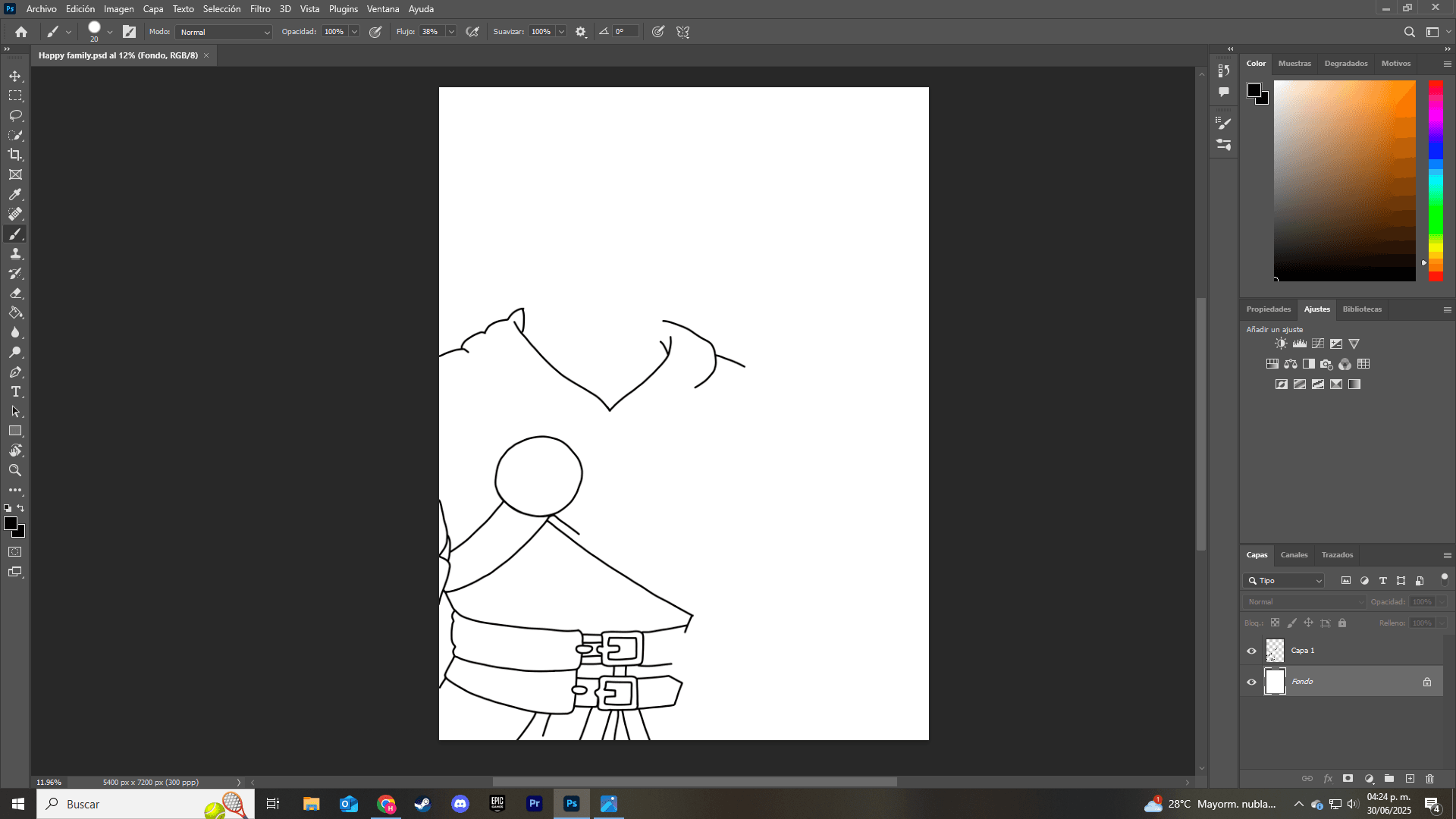This screenshot has height=819, width=1456.
Task: Select the Lasso tool
Action: [x=15, y=115]
